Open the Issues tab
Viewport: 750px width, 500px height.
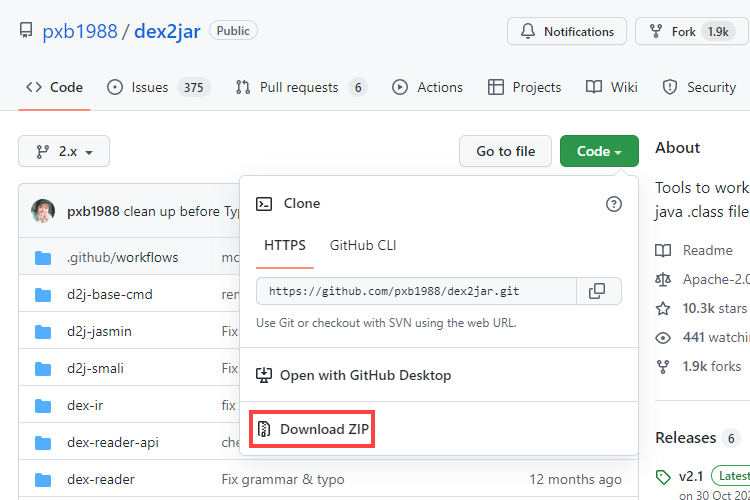tap(158, 87)
